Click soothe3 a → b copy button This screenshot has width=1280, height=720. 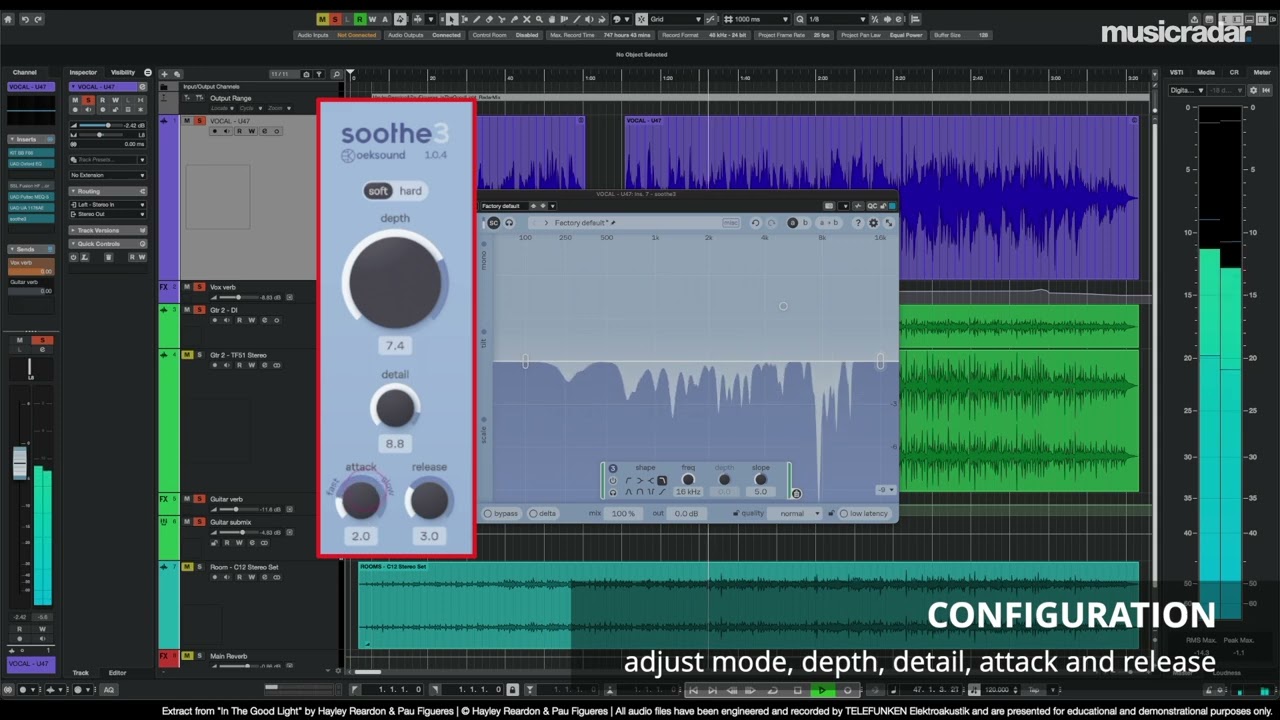pos(829,223)
